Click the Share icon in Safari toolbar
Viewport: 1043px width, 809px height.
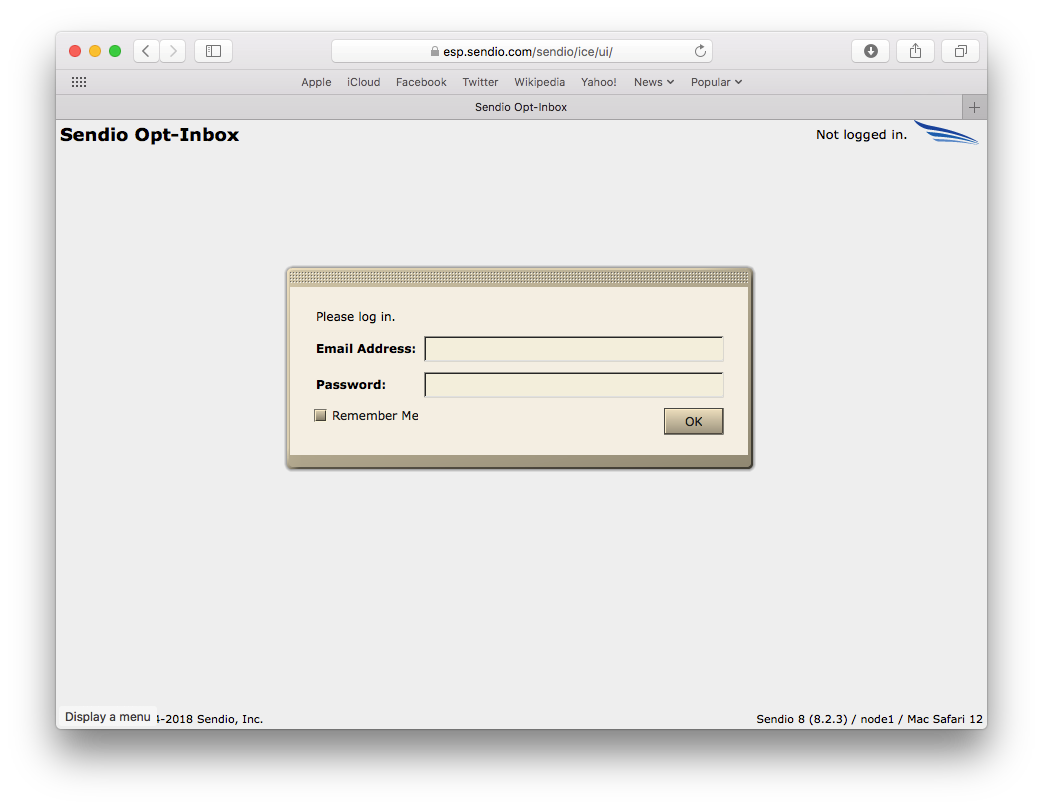[915, 50]
